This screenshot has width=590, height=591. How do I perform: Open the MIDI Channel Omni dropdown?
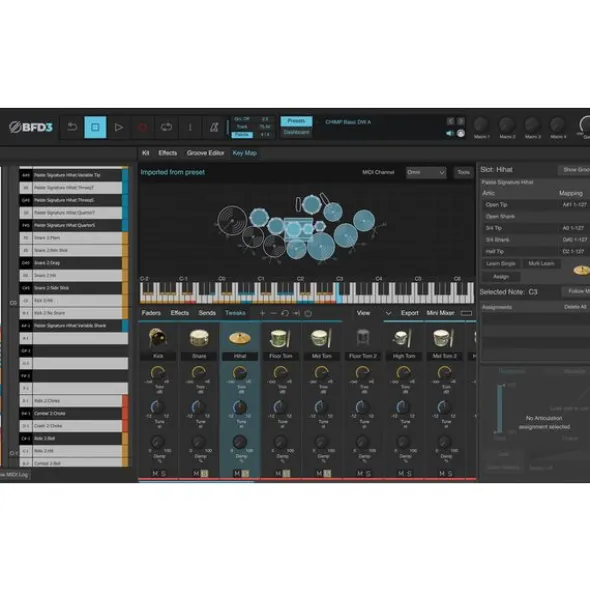pyautogui.click(x=426, y=172)
